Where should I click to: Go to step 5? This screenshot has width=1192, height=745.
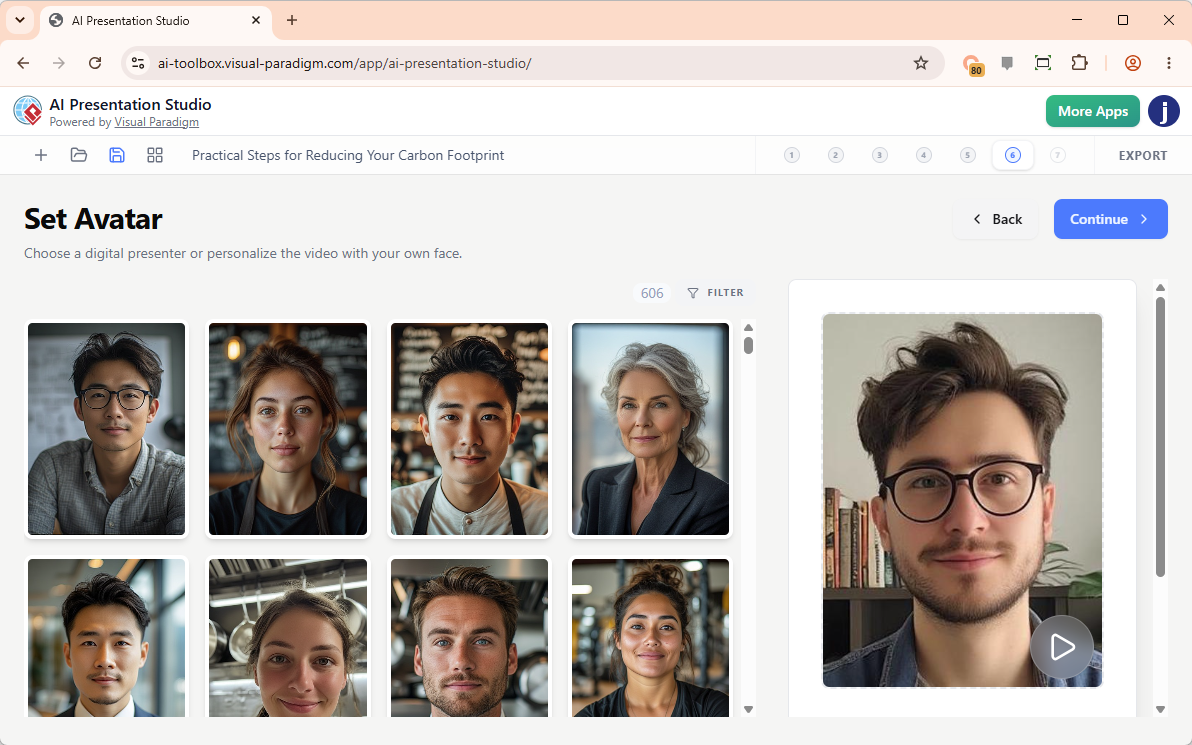(x=968, y=155)
